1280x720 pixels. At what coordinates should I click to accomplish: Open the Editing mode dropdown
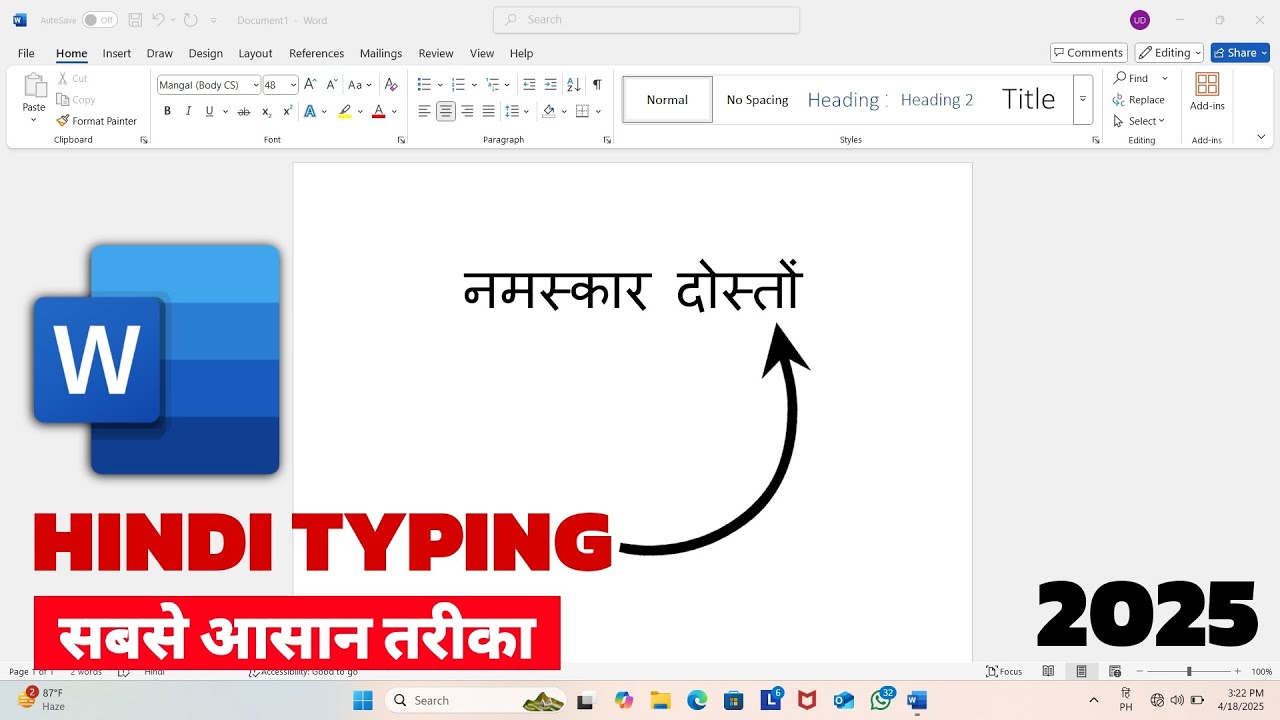(x=1169, y=53)
